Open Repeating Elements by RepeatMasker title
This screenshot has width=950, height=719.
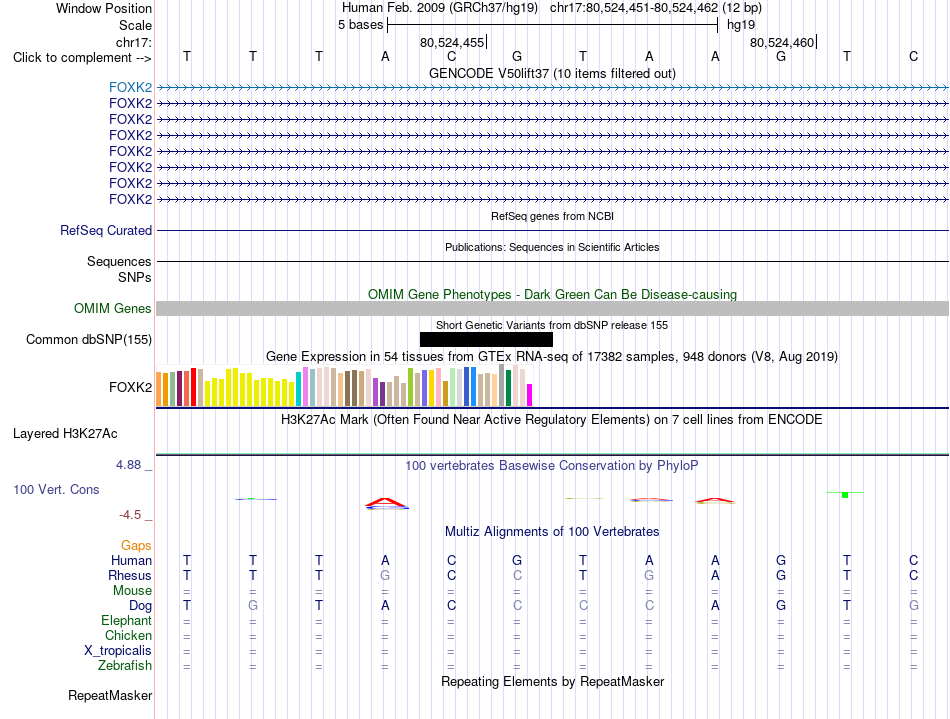click(x=552, y=681)
